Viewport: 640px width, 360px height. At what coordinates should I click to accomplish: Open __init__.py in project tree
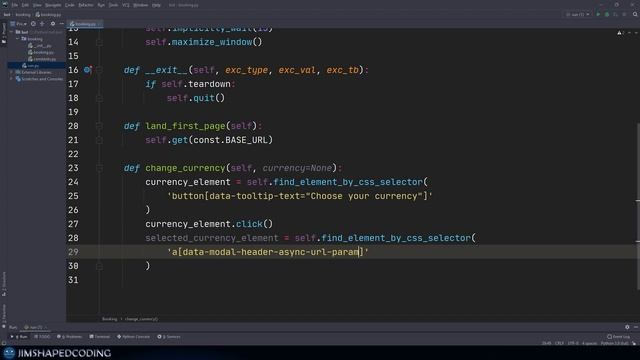pyautogui.click(x=40, y=46)
